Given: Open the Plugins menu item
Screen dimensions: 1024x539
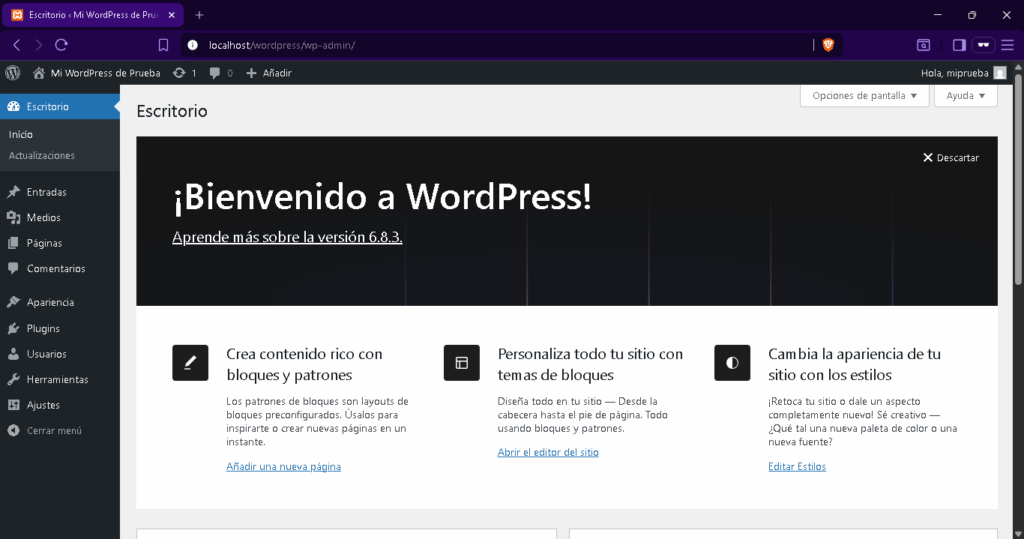Looking at the screenshot, I should point(59,329).
